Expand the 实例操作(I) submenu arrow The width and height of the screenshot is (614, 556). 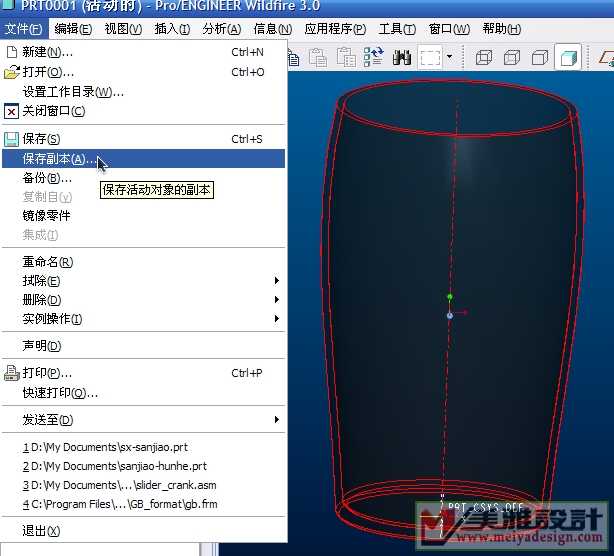pos(276,319)
